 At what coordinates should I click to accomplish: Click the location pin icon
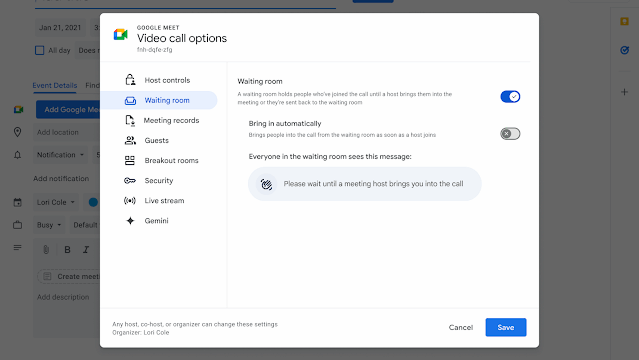pos(18,132)
